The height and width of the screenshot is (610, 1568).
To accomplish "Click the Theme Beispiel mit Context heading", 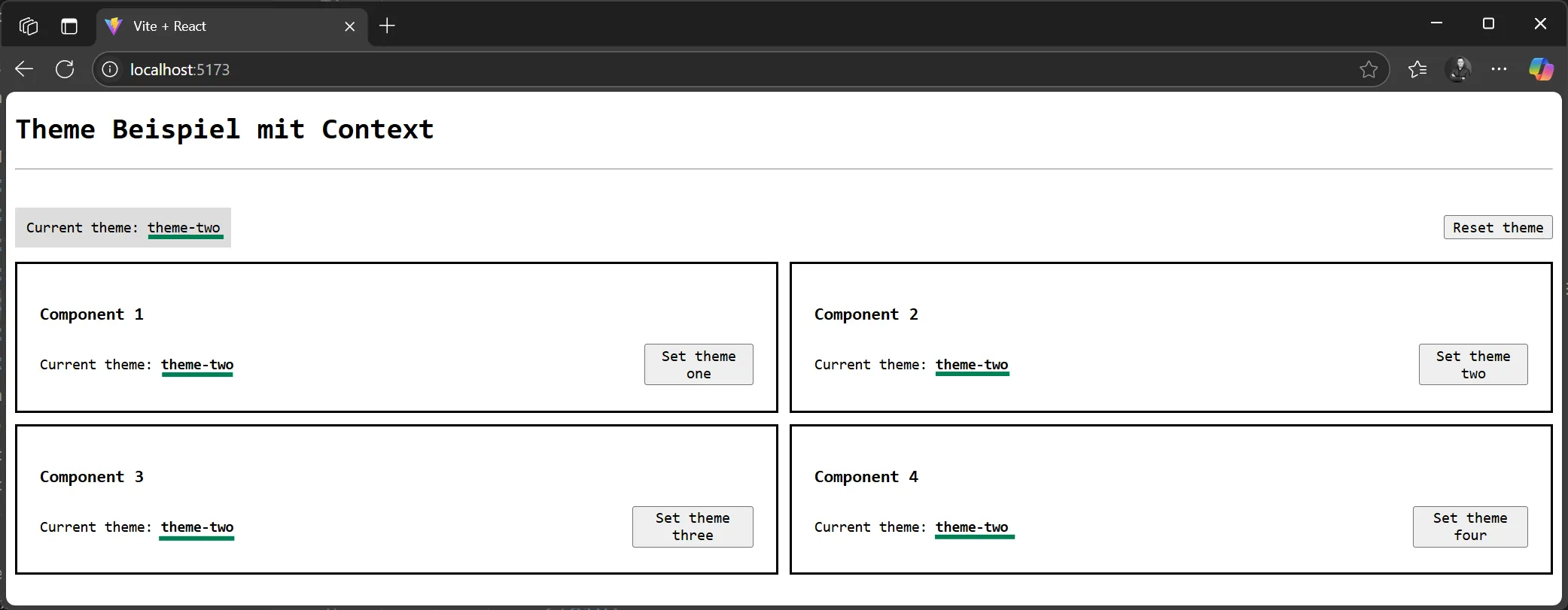I will pos(225,129).
